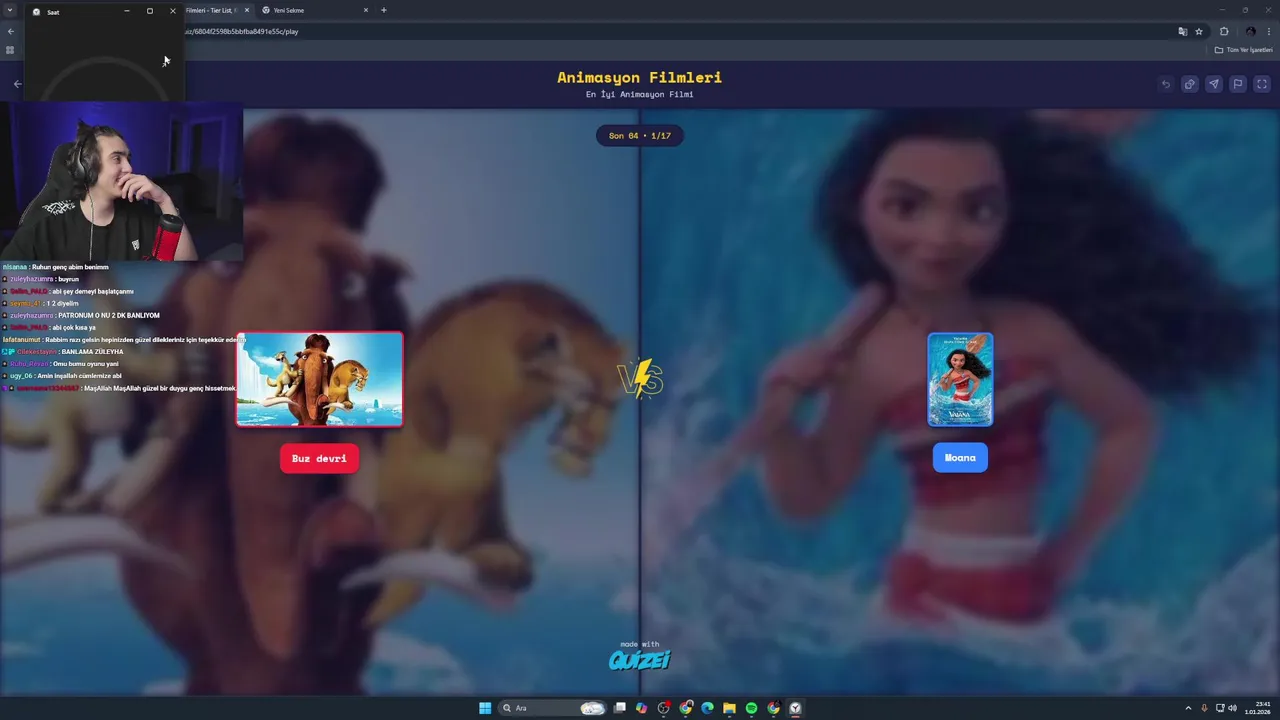Open Microsoft Edge from taskbar
The image size is (1280, 720).
pos(707,708)
